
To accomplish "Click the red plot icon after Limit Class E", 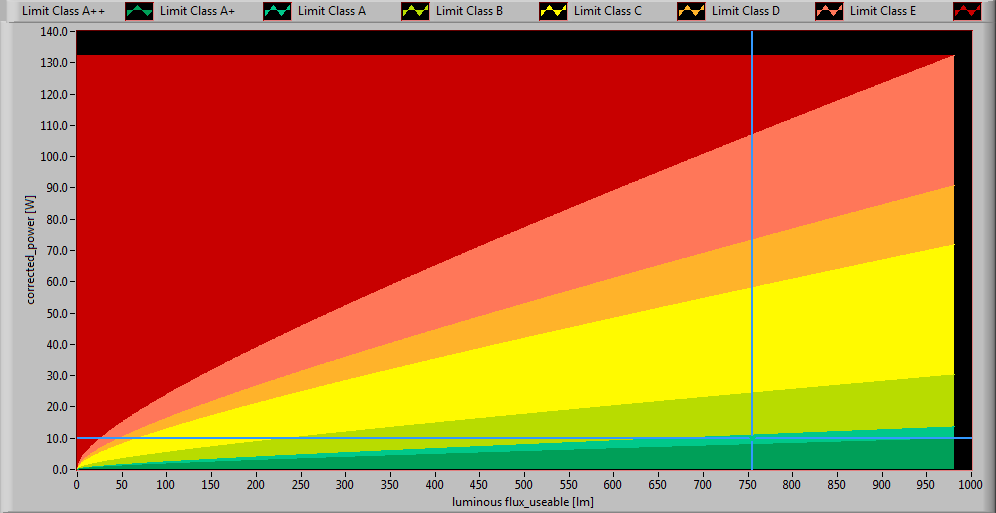I will [x=967, y=12].
